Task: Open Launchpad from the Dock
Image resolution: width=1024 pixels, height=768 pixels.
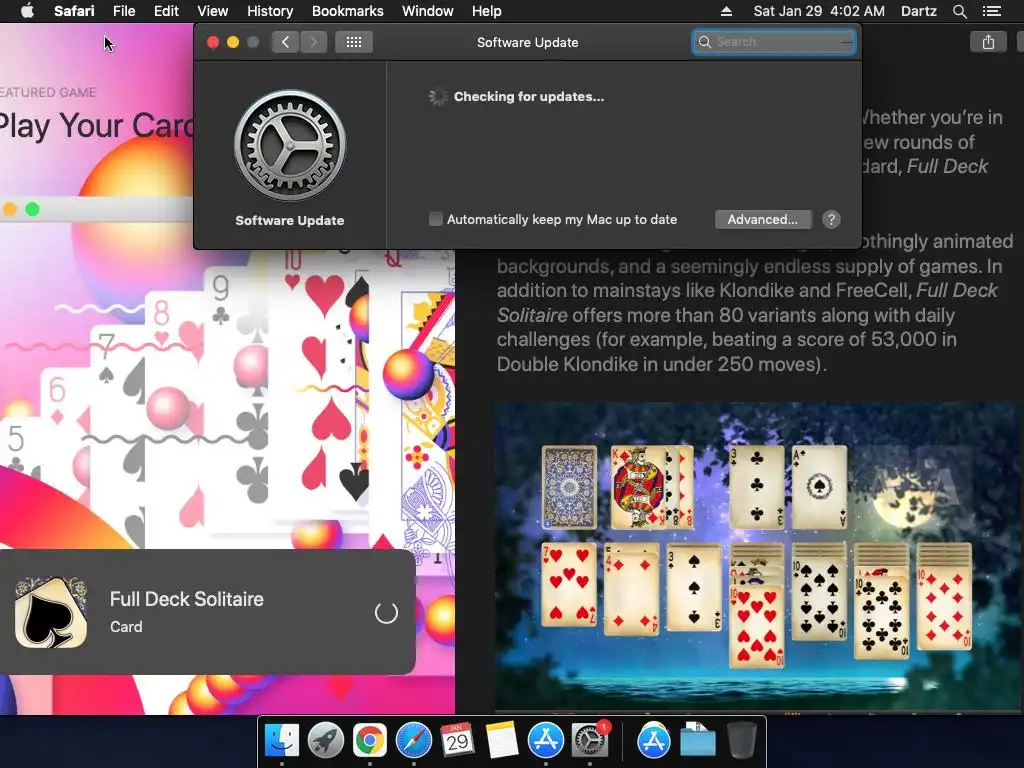Action: click(326, 741)
